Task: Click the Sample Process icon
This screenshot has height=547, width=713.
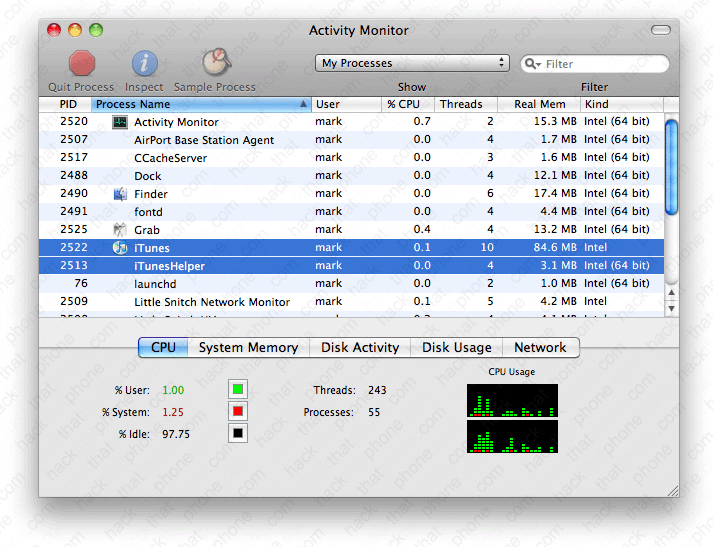Action: coord(215,63)
